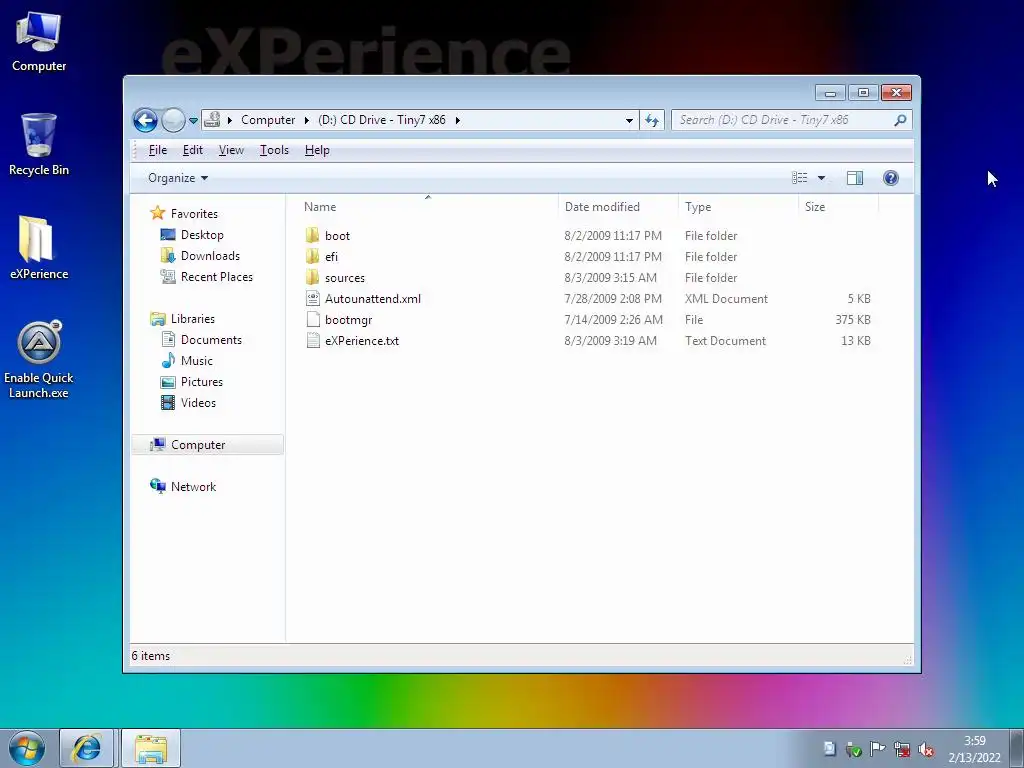Select the sources folder icon
This screenshot has width=1024, height=768.
tap(313, 278)
